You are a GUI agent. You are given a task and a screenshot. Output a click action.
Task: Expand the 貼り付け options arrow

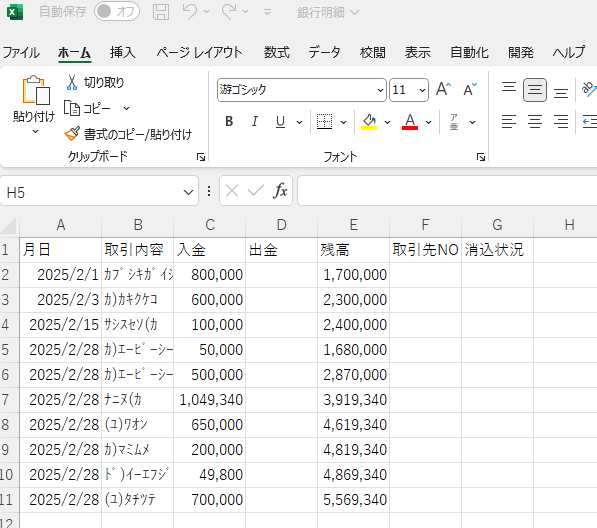click(35, 131)
